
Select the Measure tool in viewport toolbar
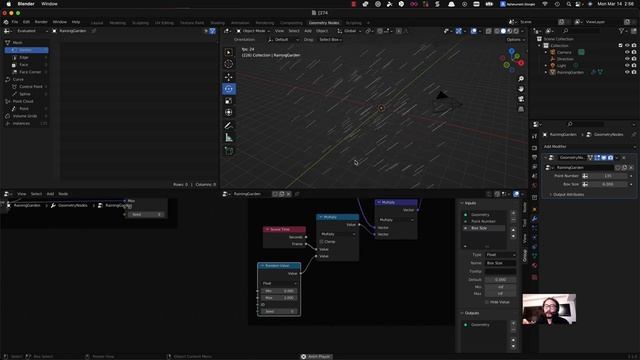[x=229, y=138]
